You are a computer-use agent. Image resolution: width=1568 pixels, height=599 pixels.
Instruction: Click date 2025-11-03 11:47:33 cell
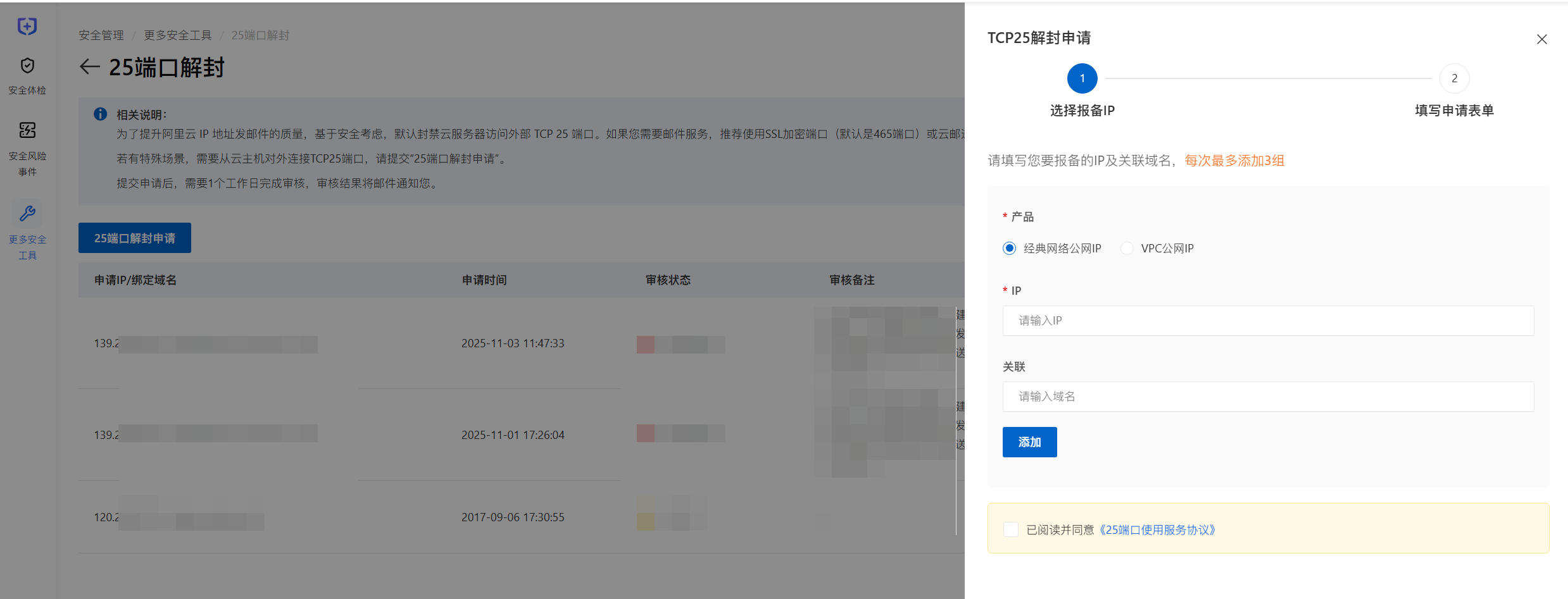tap(513, 343)
